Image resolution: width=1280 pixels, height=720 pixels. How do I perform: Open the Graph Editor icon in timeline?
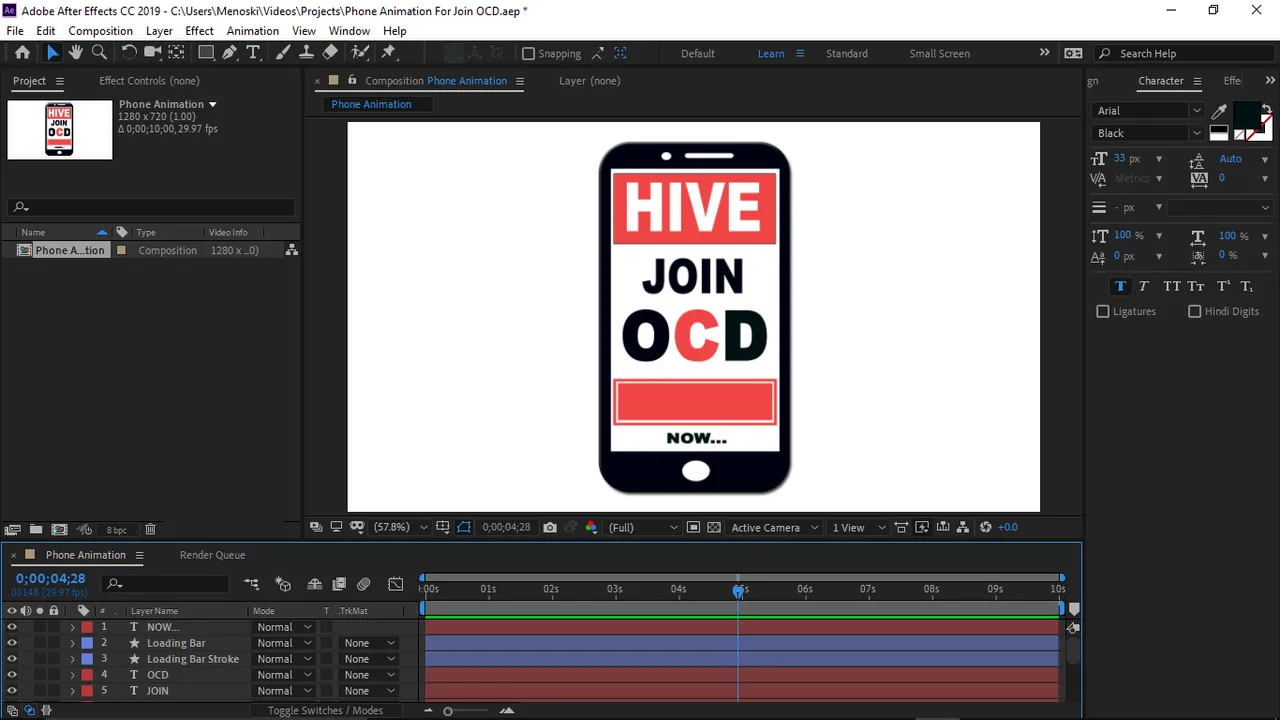click(396, 584)
